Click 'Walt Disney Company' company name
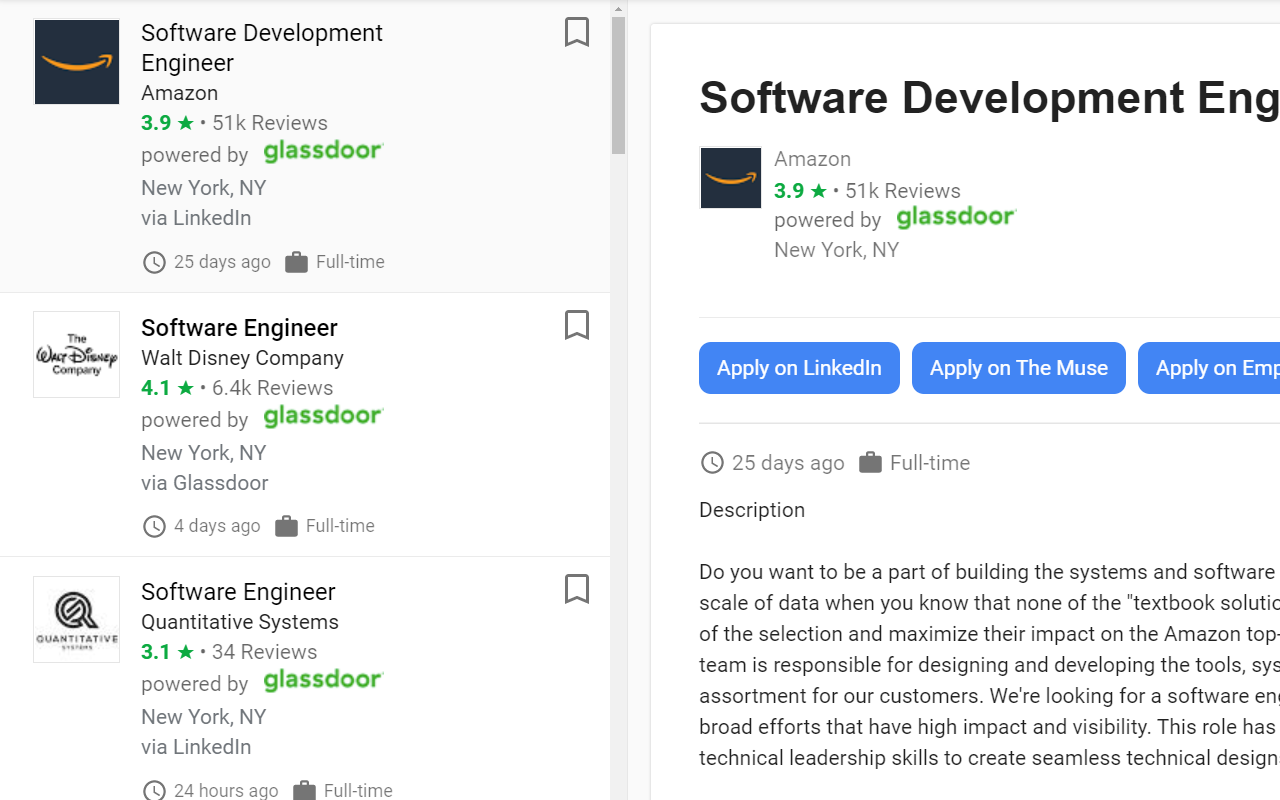The width and height of the screenshot is (1280, 800). 242,358
